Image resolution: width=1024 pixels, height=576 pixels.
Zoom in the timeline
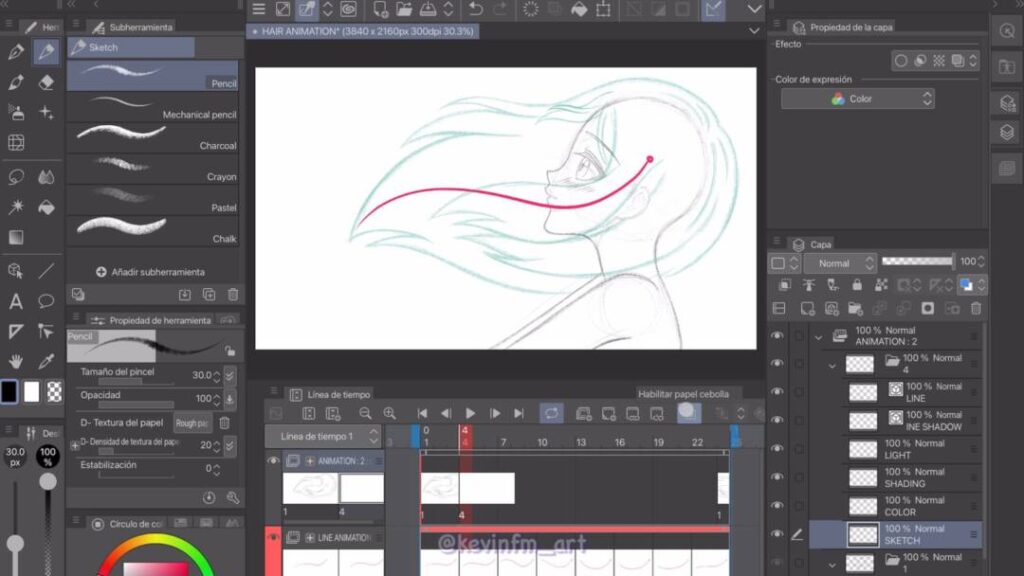390,413
